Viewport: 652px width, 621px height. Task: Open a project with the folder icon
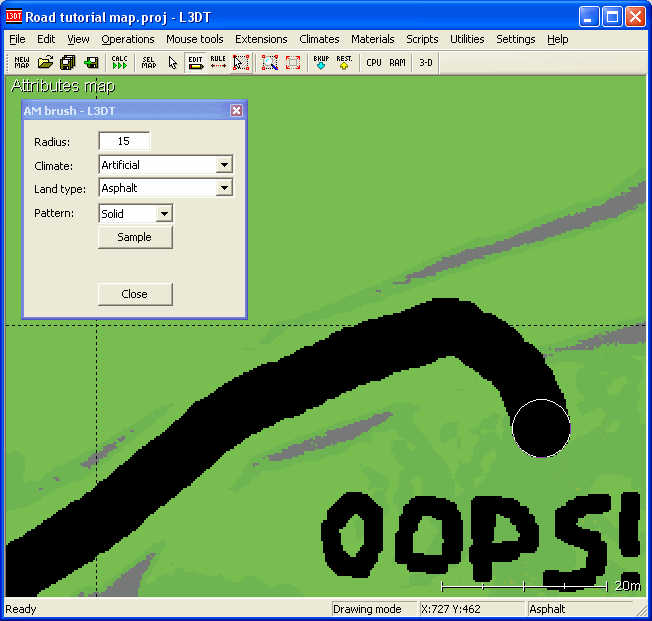(x=45, y=62)
